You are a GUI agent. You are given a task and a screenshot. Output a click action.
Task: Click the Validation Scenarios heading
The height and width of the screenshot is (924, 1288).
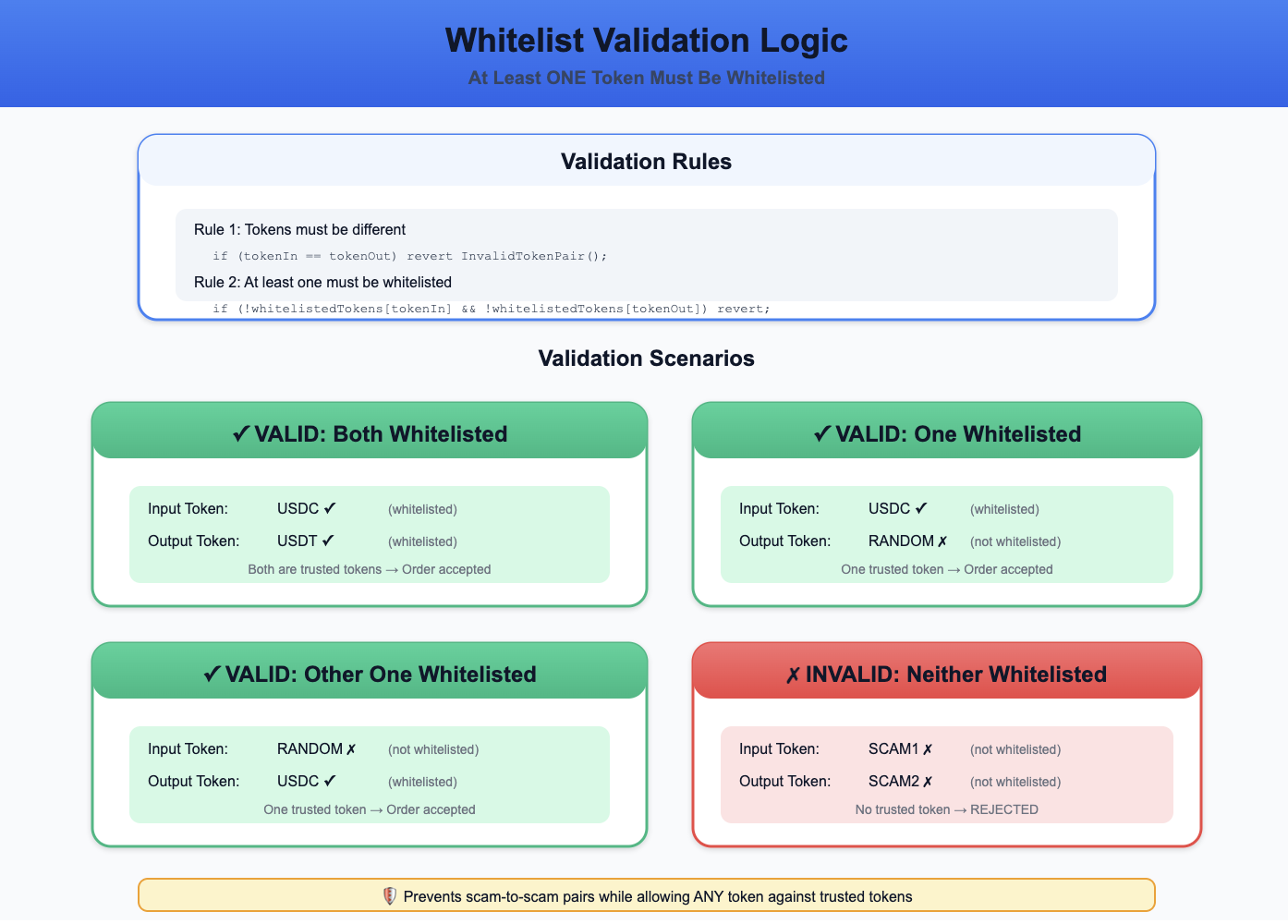pyautogui.click(x=646, y=359)
